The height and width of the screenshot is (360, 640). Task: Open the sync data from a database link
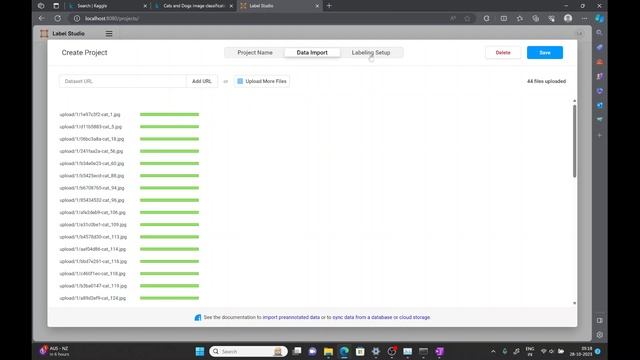[x=362, y=317]
